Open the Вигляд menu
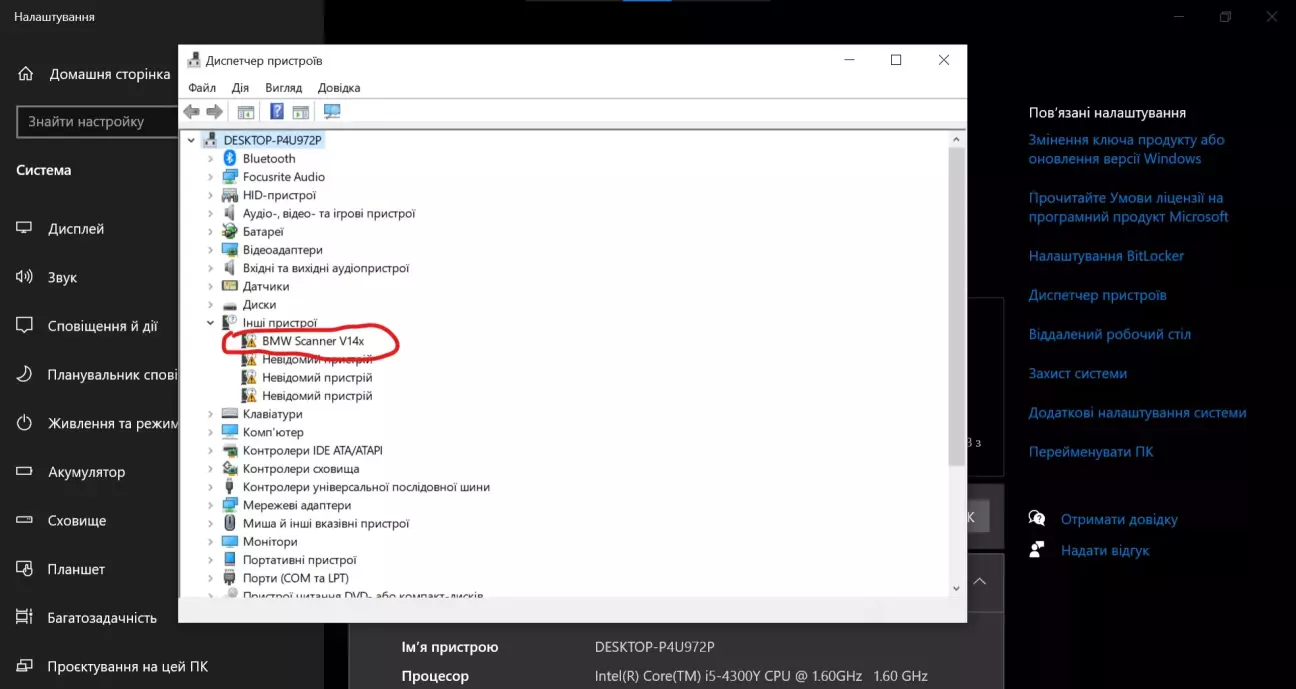1296x689 pixels. click(284, 88)
